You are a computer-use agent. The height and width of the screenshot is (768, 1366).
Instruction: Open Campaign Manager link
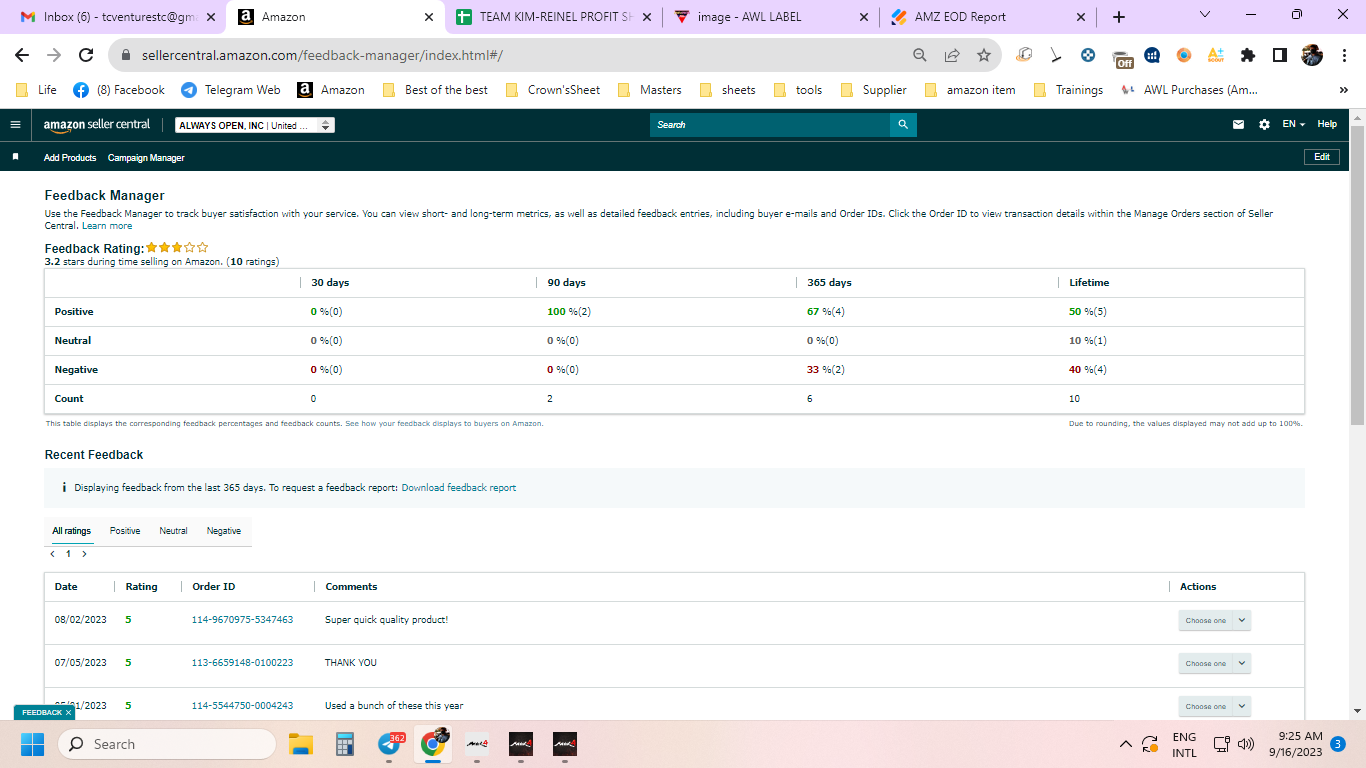(x=146, y=157)
